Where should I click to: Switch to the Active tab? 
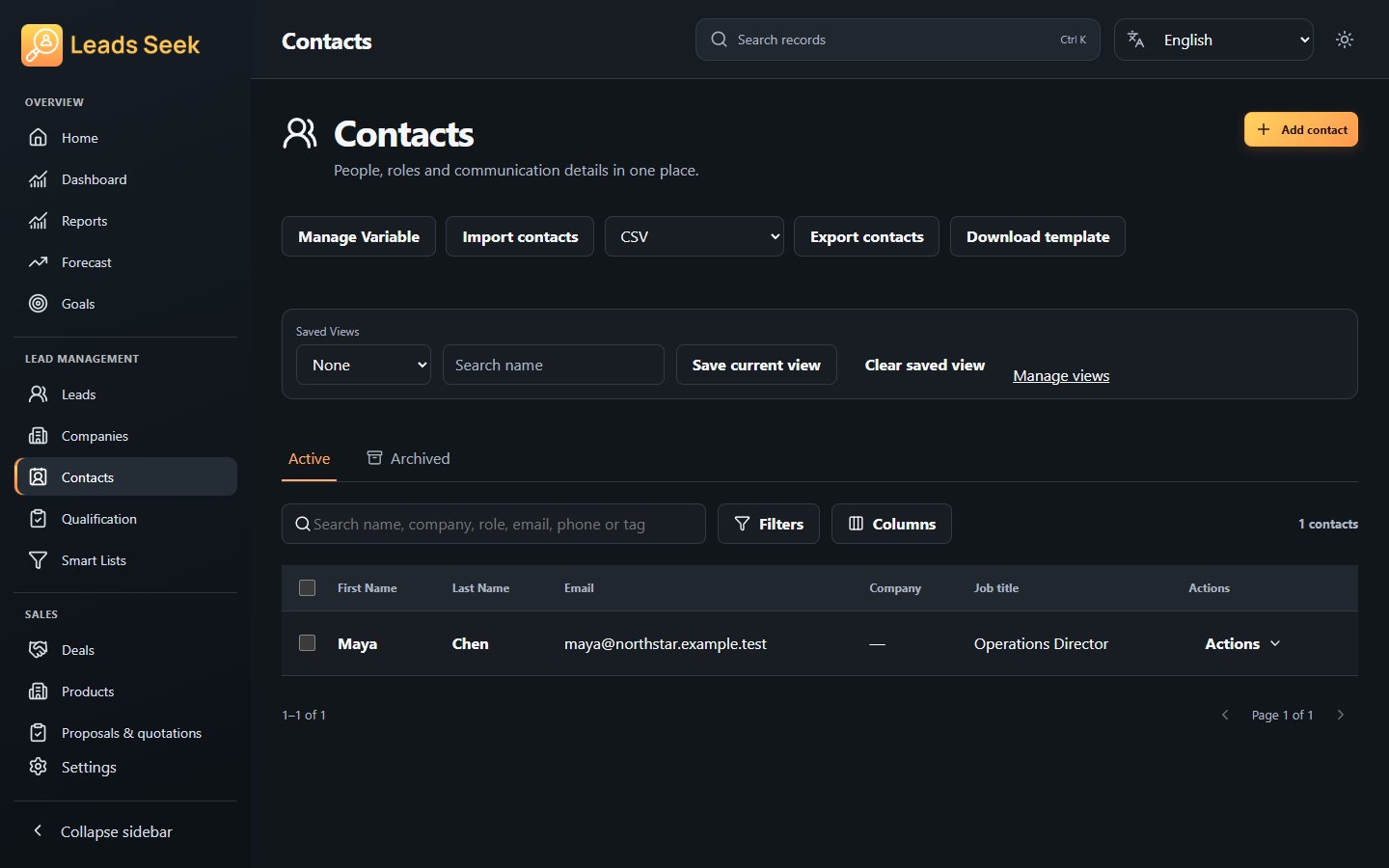310,459
